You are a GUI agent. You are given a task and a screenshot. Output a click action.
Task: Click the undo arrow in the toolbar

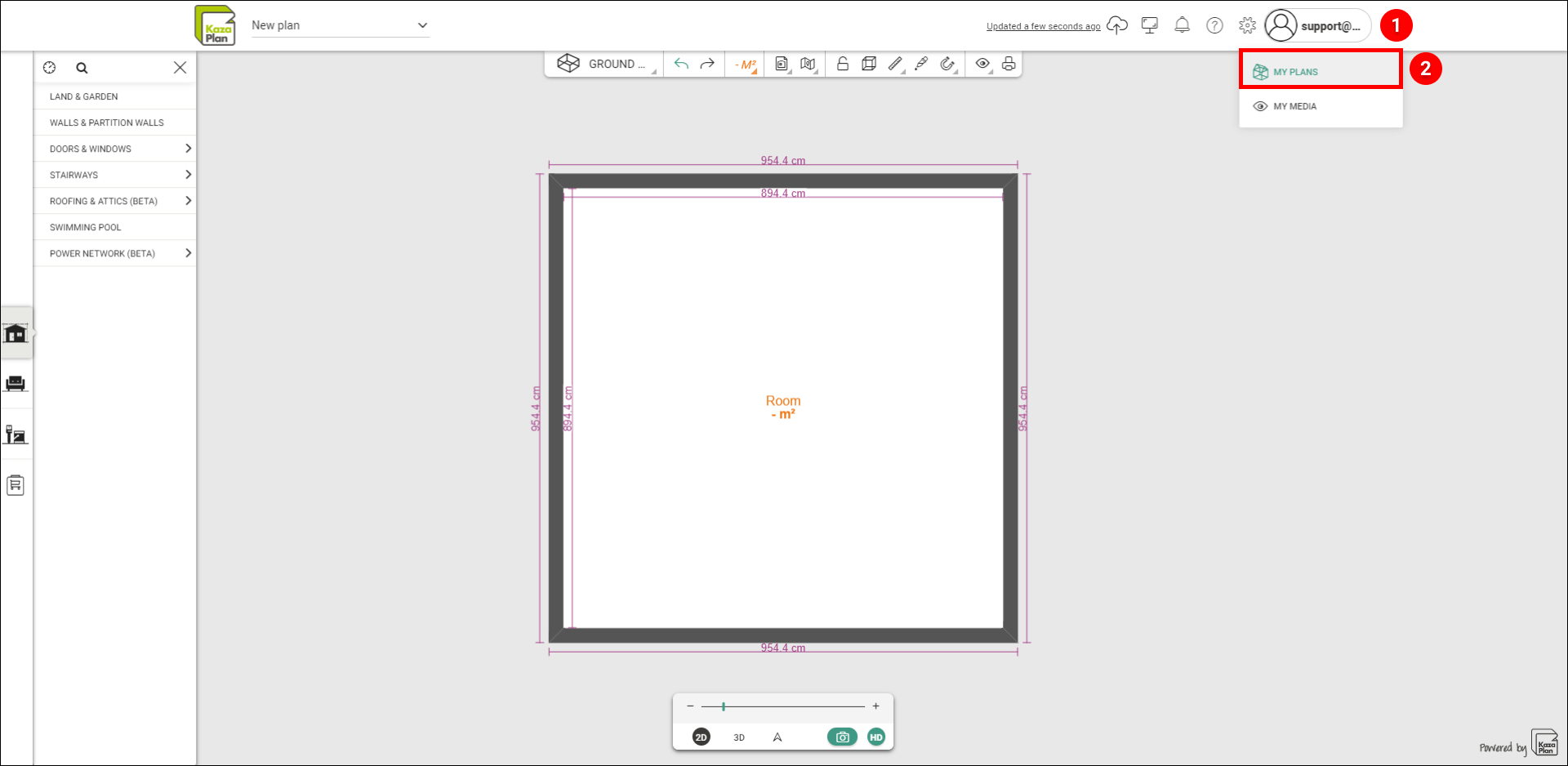tap(681, 64)
